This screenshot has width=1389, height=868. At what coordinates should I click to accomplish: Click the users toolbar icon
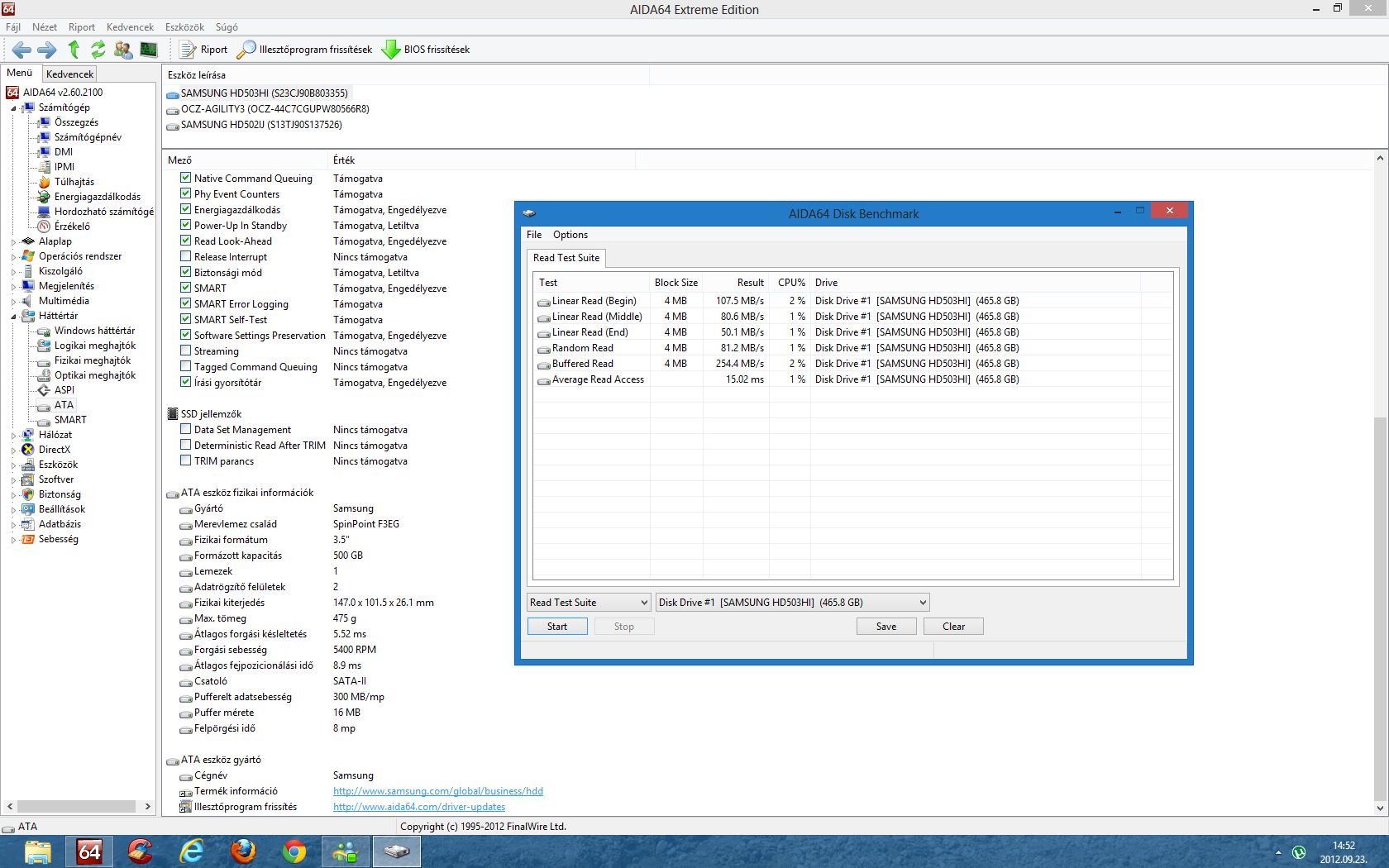(x=123, y=50)
